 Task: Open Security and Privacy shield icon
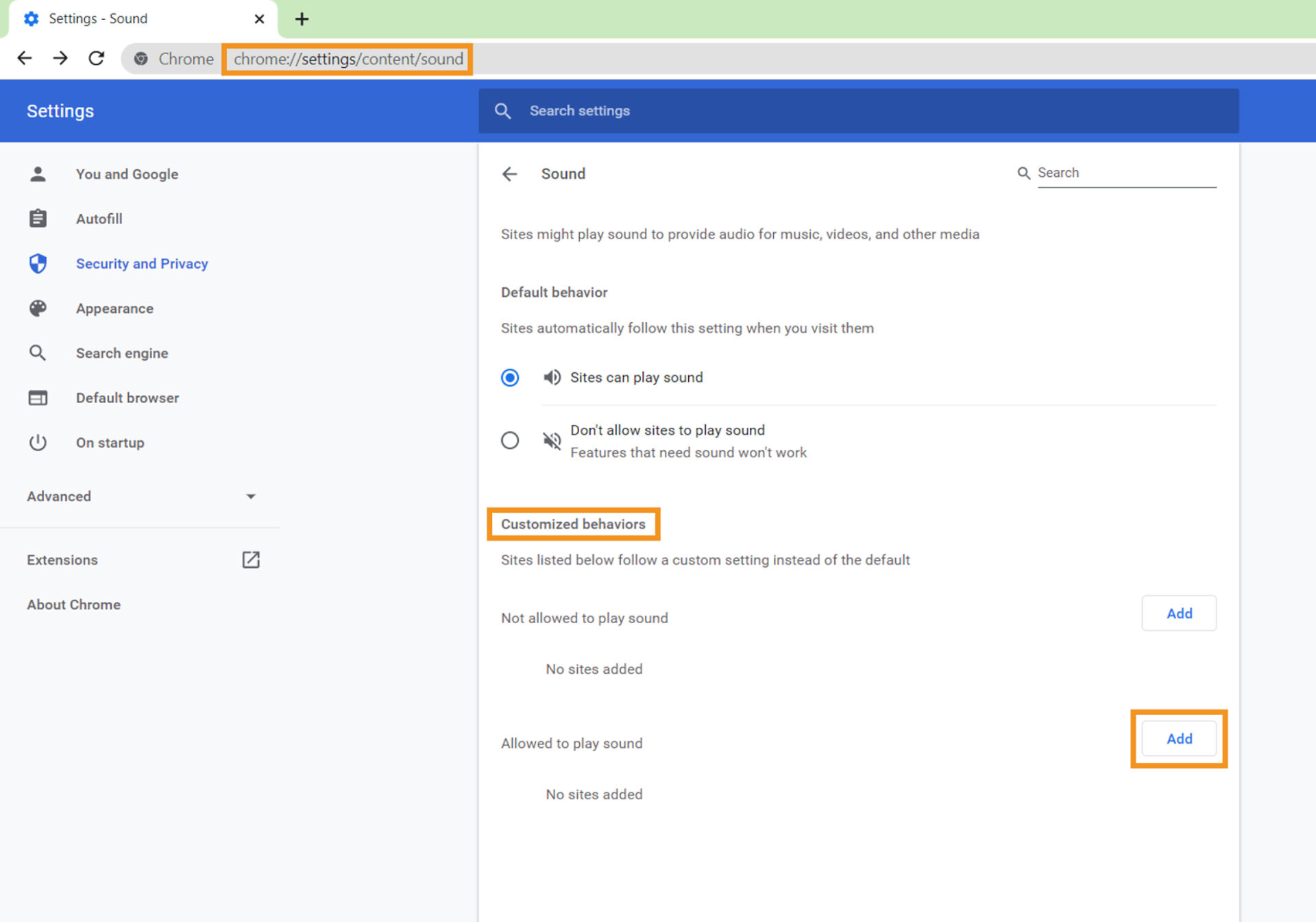point(38,263)
